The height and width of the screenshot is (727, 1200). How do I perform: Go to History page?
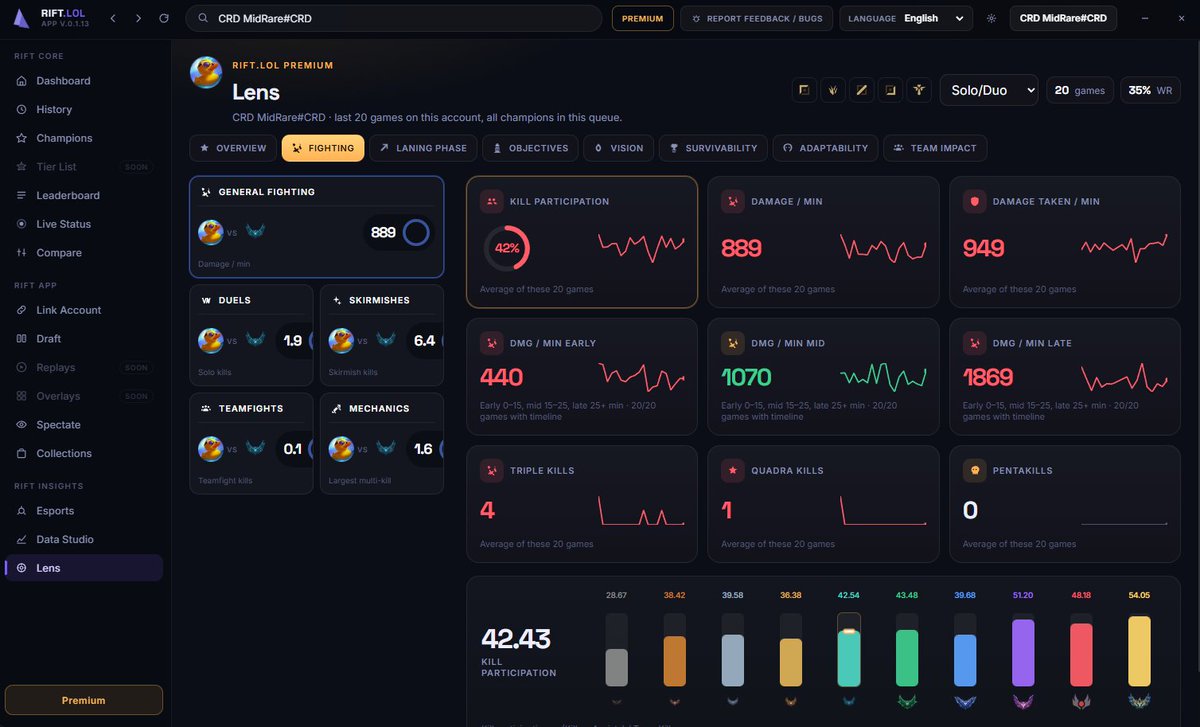83,109
